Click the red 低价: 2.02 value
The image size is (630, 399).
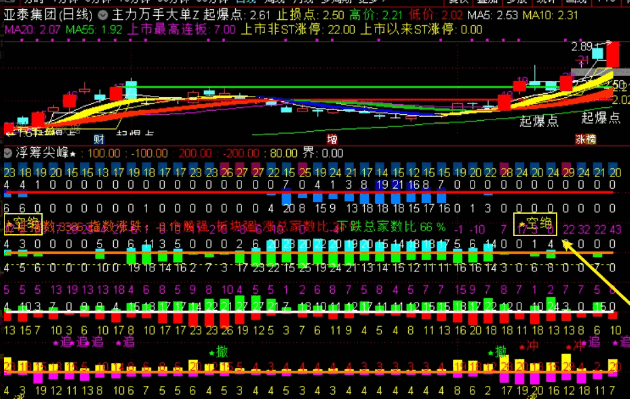[436, 15]
